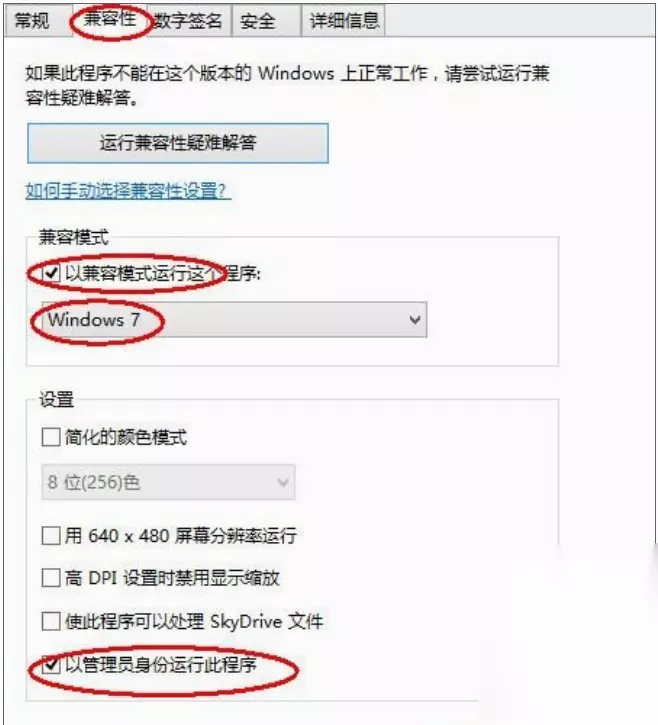Tick 使此程序可以处理 SkyDrive 文件 checkbox
Screen dimensions: 658x725
click(x=51, y=621)
